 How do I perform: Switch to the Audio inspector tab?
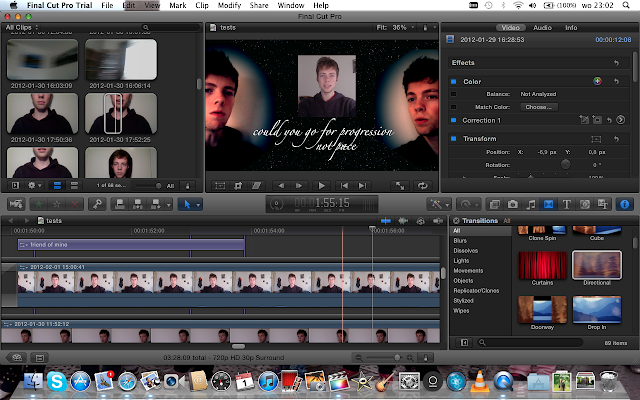542,27
